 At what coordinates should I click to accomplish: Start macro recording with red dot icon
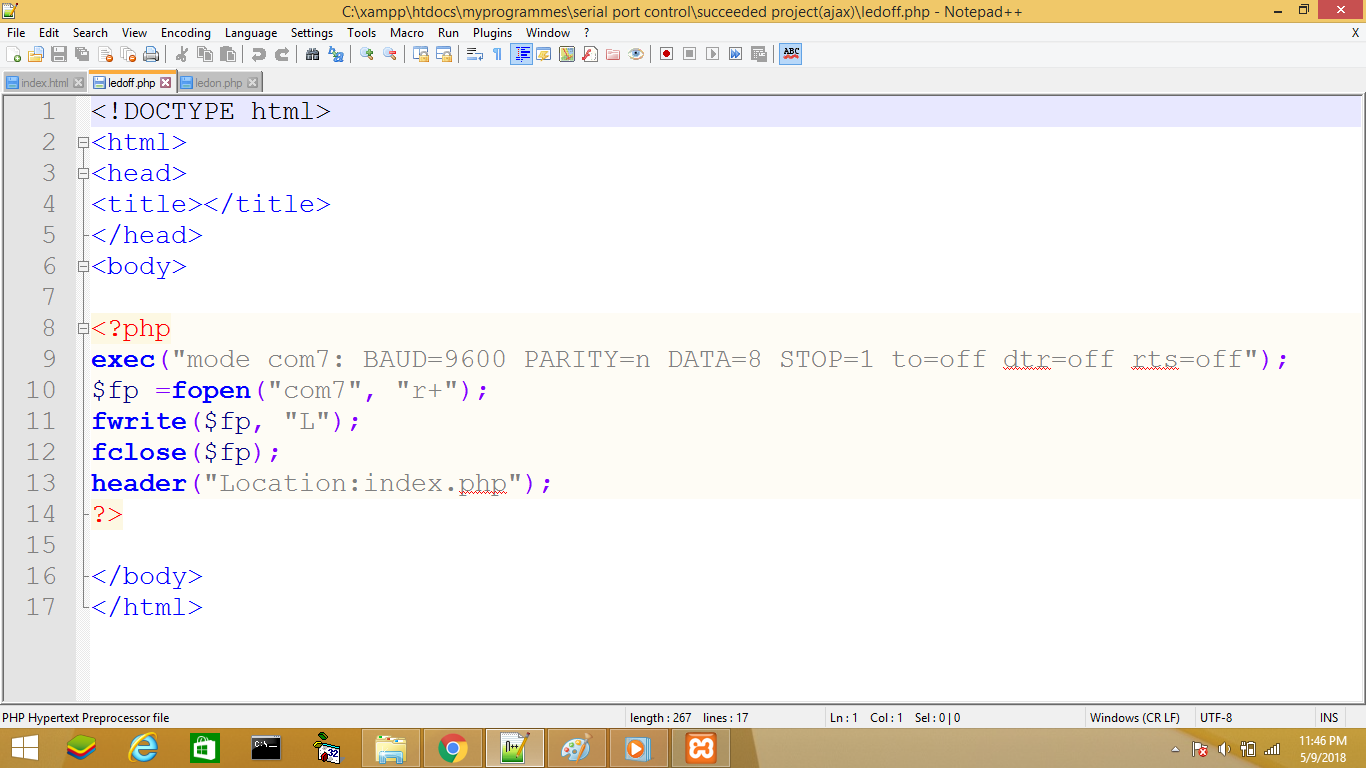click(x=666, y=54)
